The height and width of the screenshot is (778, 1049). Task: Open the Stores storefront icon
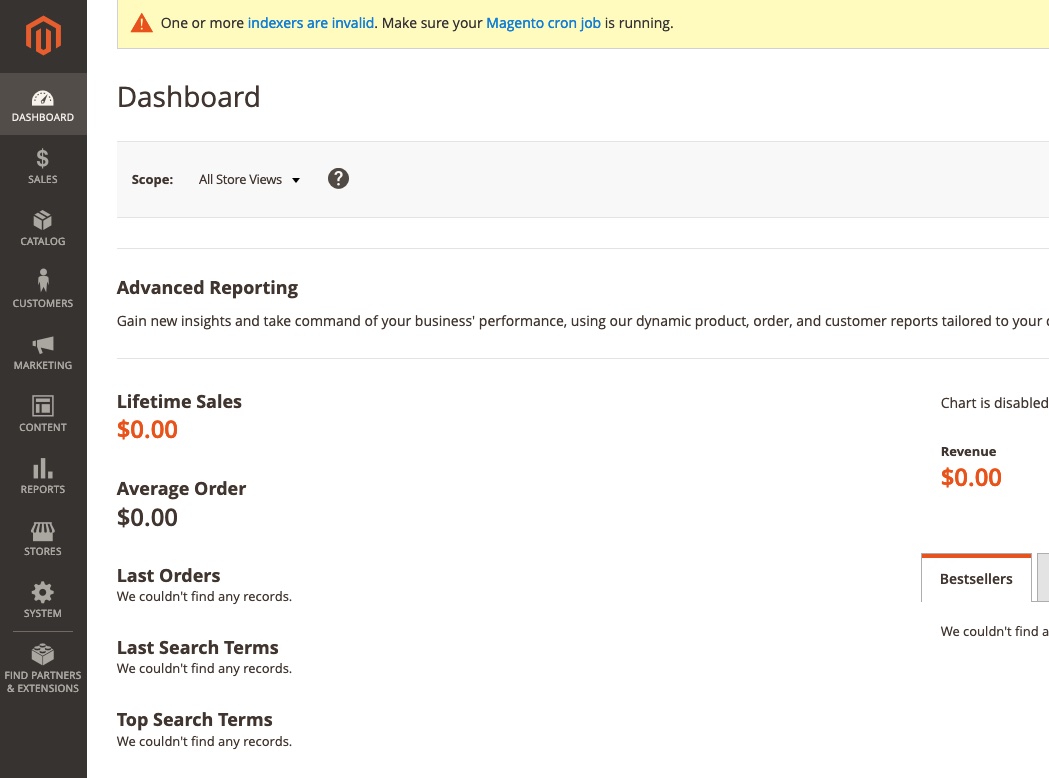pos(42,538)
